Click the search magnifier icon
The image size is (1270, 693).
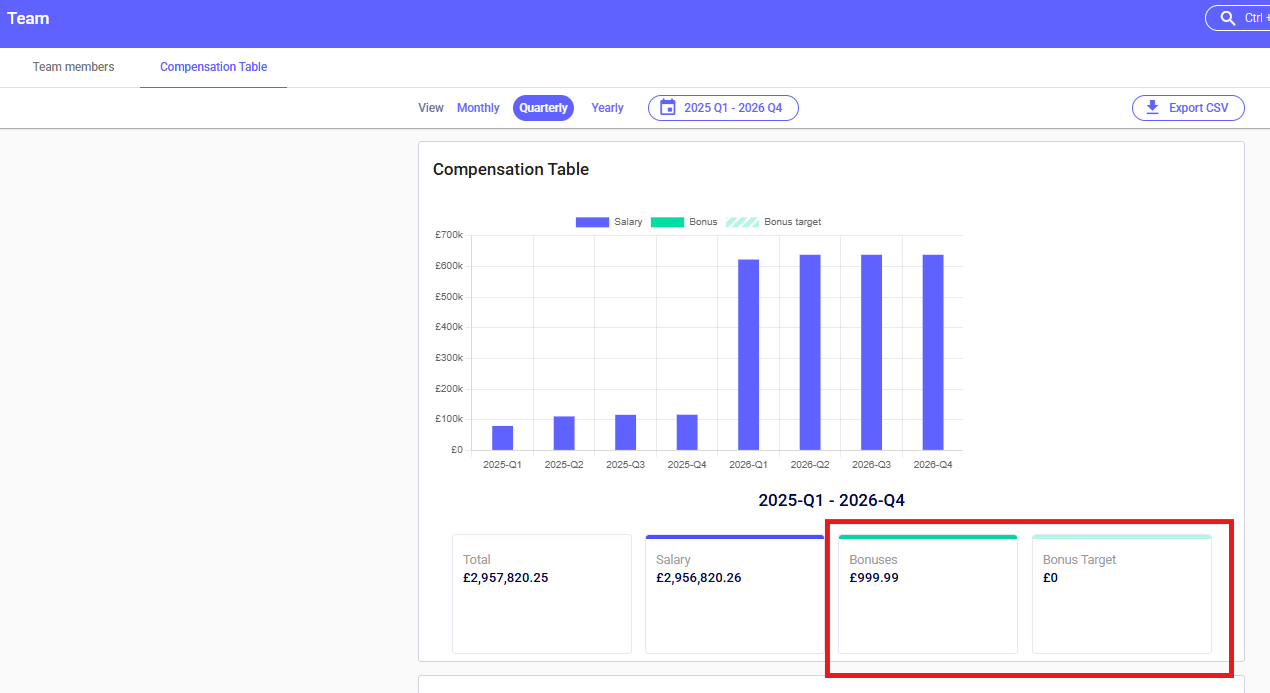(x=1227, y=18)
